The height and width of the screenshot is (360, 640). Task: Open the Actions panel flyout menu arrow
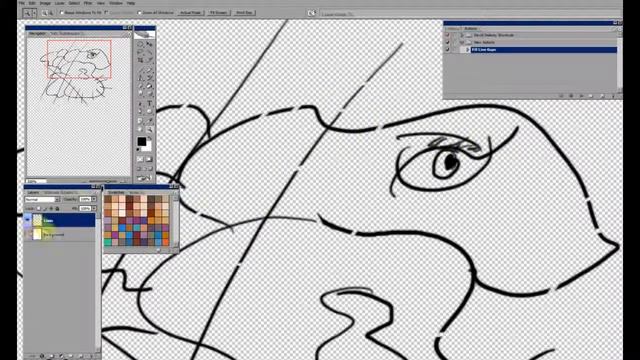[x=619, y=29]
